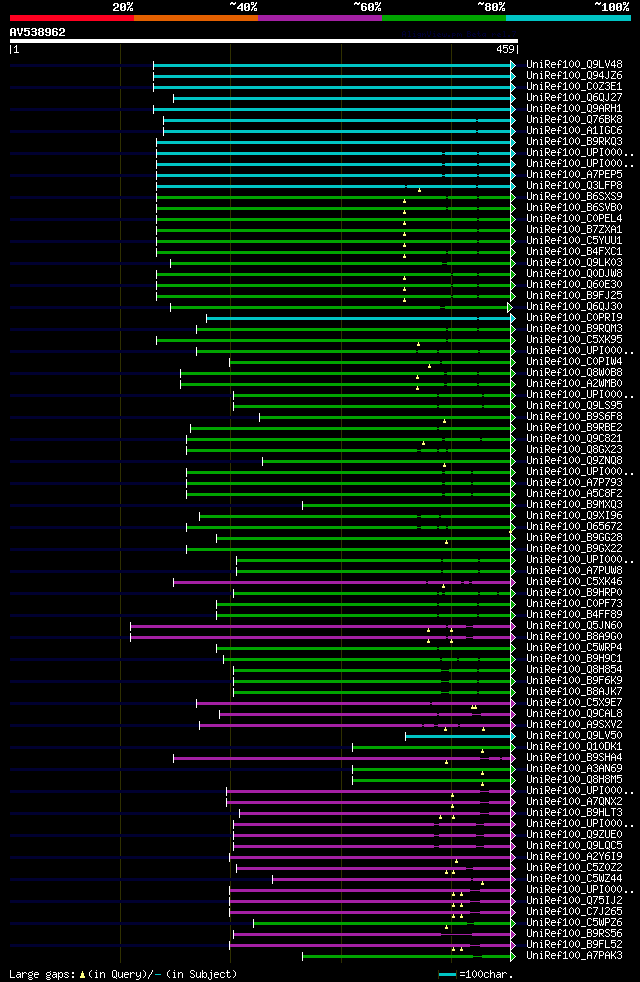This screenshot has height=982, width=640.
Task: Open the UniRef100_Q9ZUE0 hit
Action: coord(574,835)
